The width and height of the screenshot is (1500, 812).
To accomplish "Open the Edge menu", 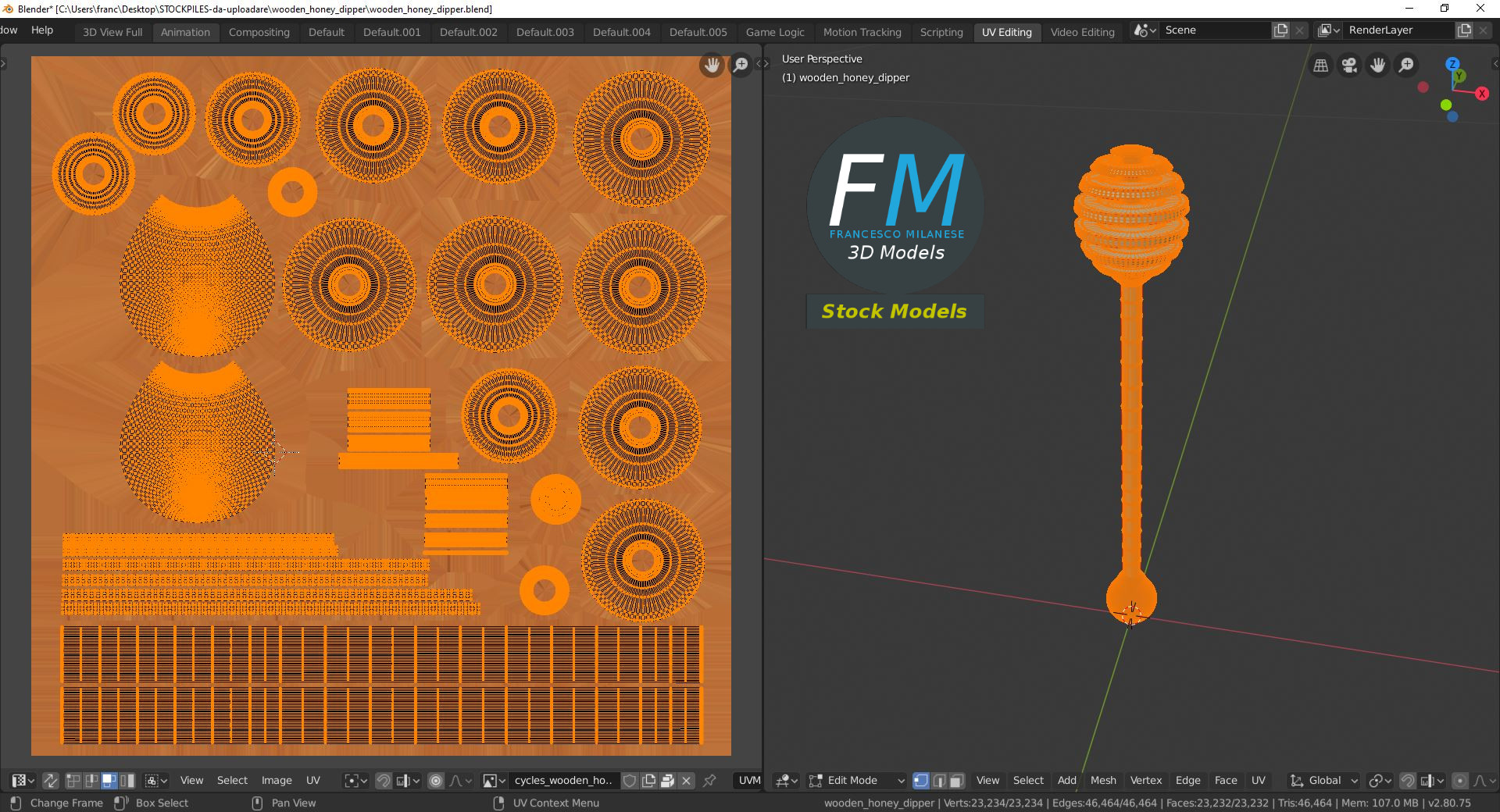I will pos(1187,780).
